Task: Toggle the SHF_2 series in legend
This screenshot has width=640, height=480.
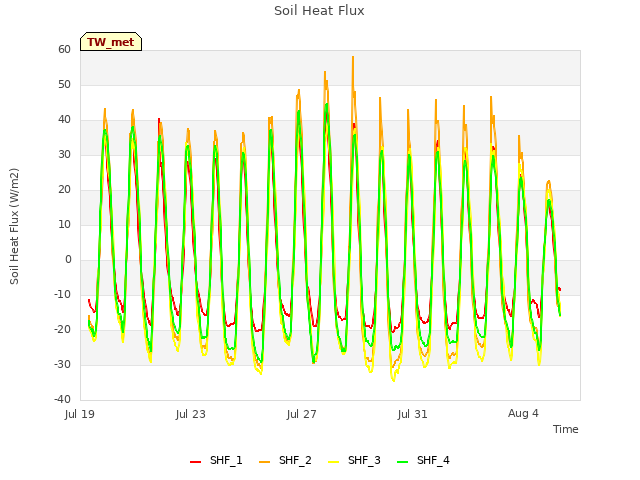Action: (x=285, y=460)
